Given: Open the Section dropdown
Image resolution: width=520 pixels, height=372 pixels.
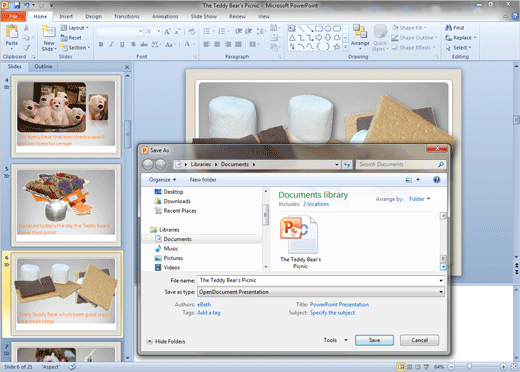Looking at the screenshot, I should coord(75,48).
